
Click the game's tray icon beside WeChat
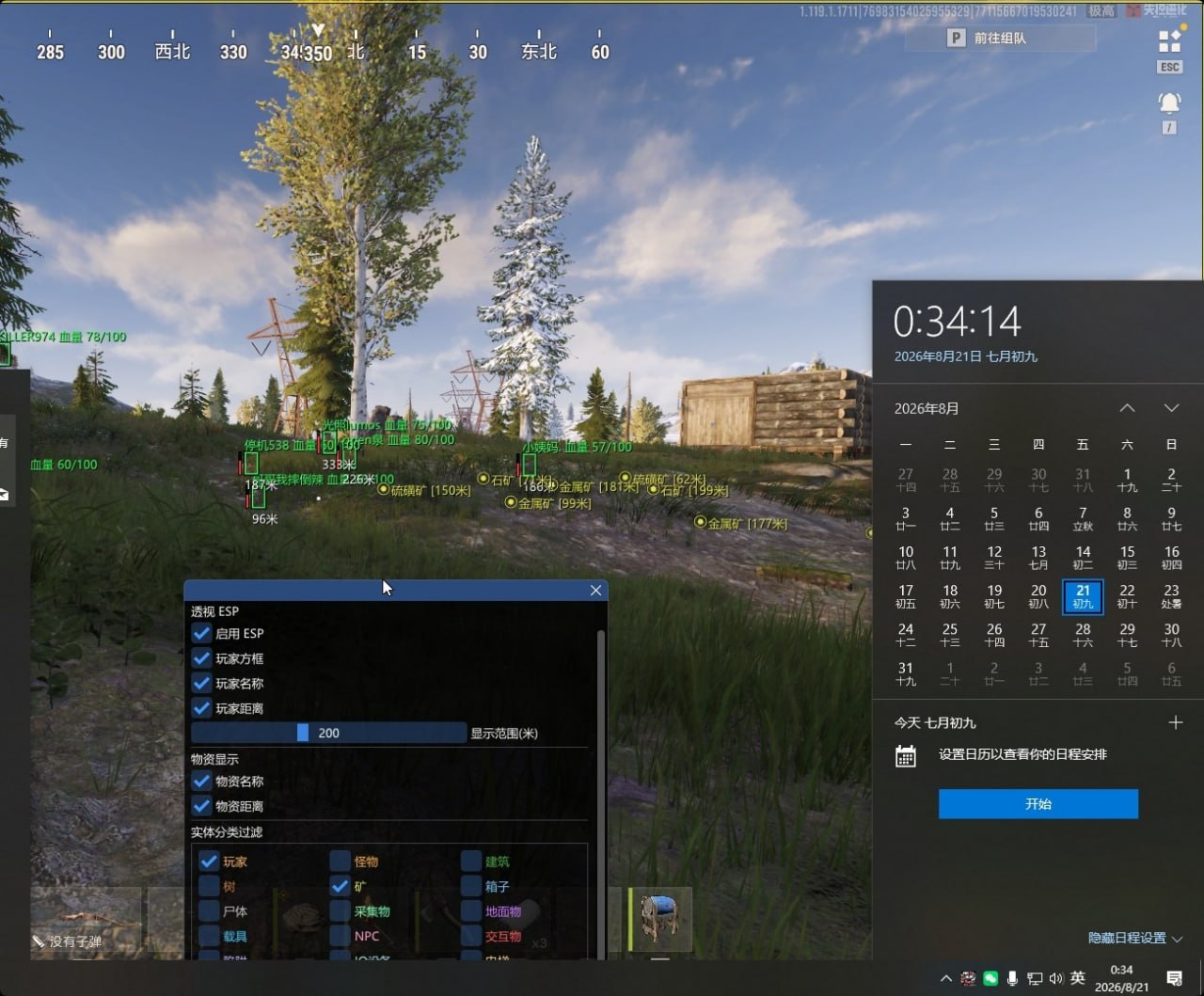[x=968, y=978]
